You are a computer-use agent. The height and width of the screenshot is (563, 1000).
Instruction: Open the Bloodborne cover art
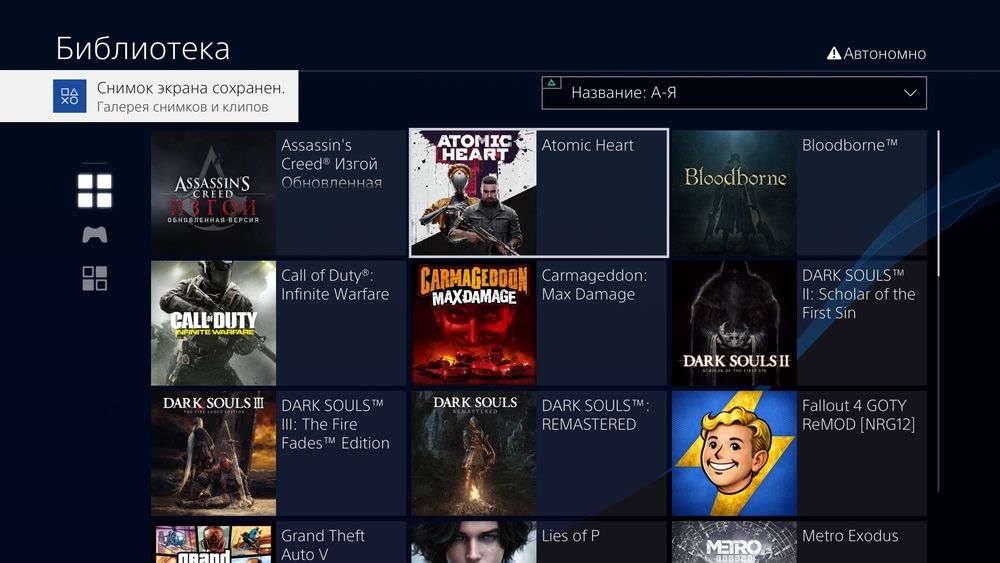pos(734,193)
